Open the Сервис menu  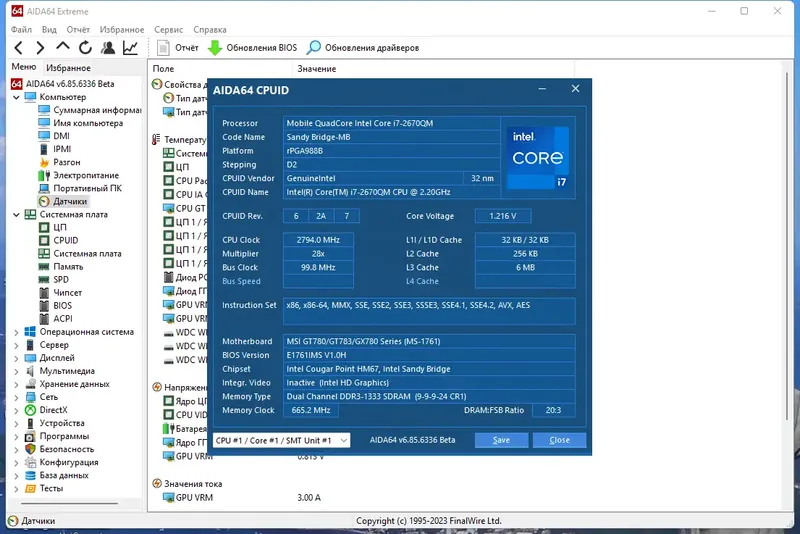(x=168, y=30)
